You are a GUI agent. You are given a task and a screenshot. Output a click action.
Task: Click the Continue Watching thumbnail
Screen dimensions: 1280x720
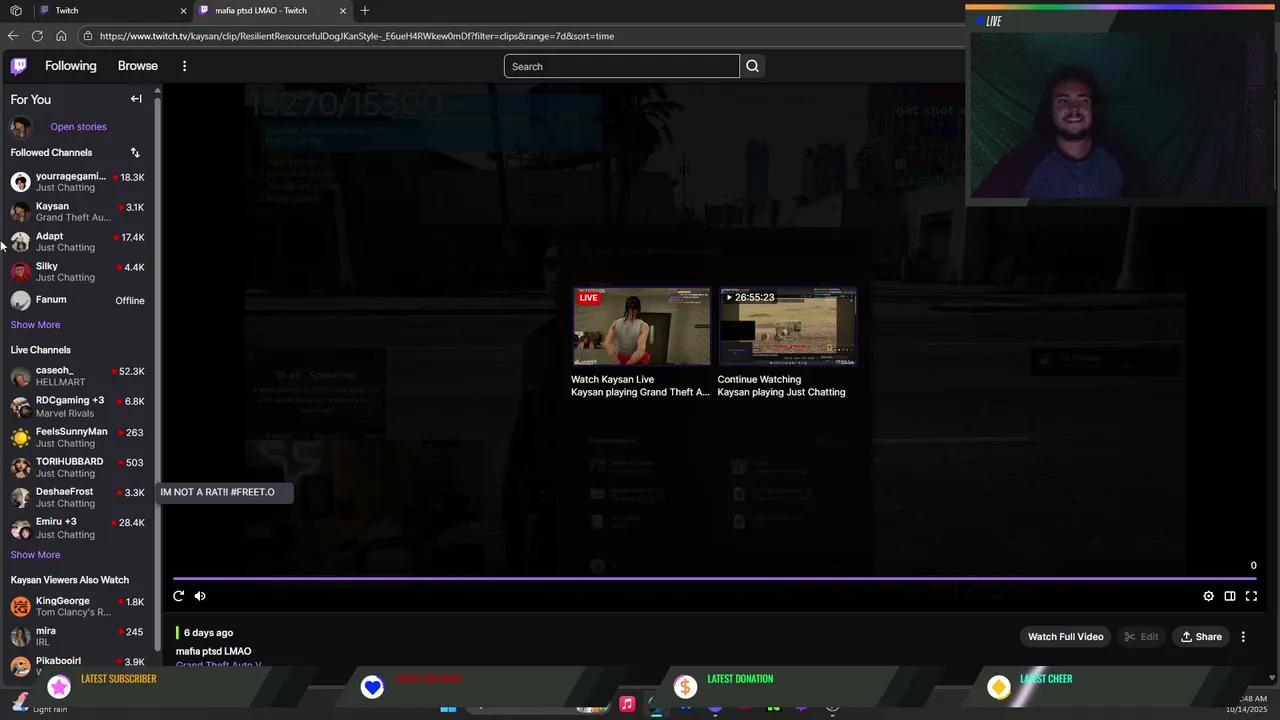[788, 327]
